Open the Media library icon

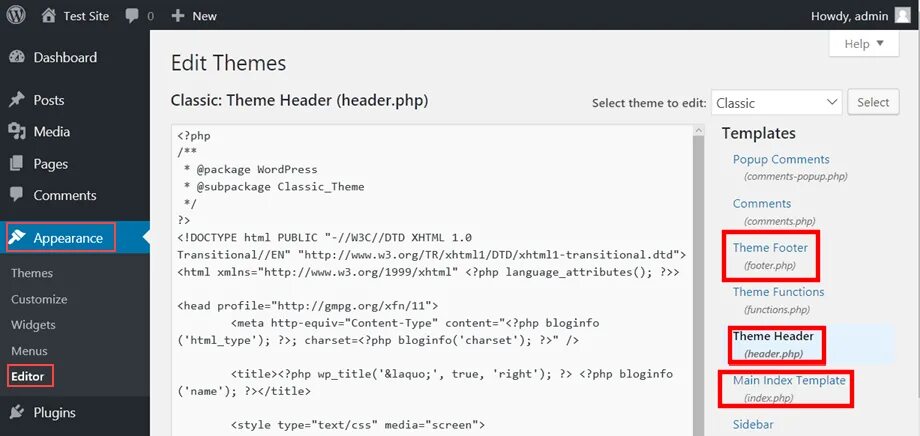tap(17, 131)
